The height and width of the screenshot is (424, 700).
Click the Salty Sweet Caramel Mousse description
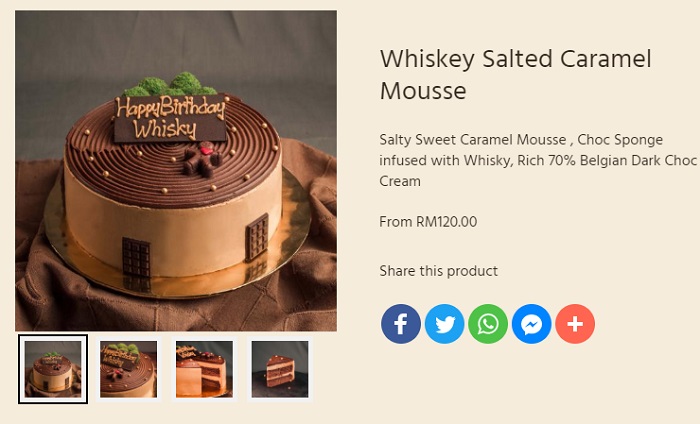pos(538,160)
